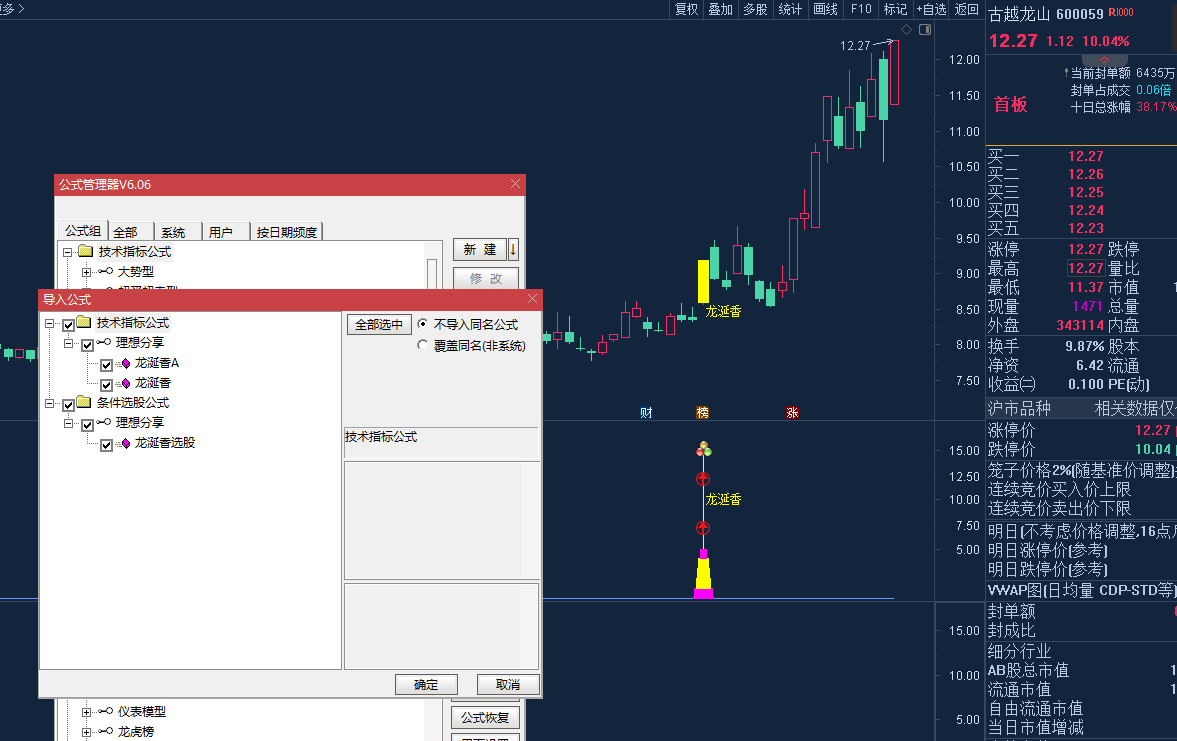
Task: Click the R1000 badge beside the stock code
Action: 1121,13
